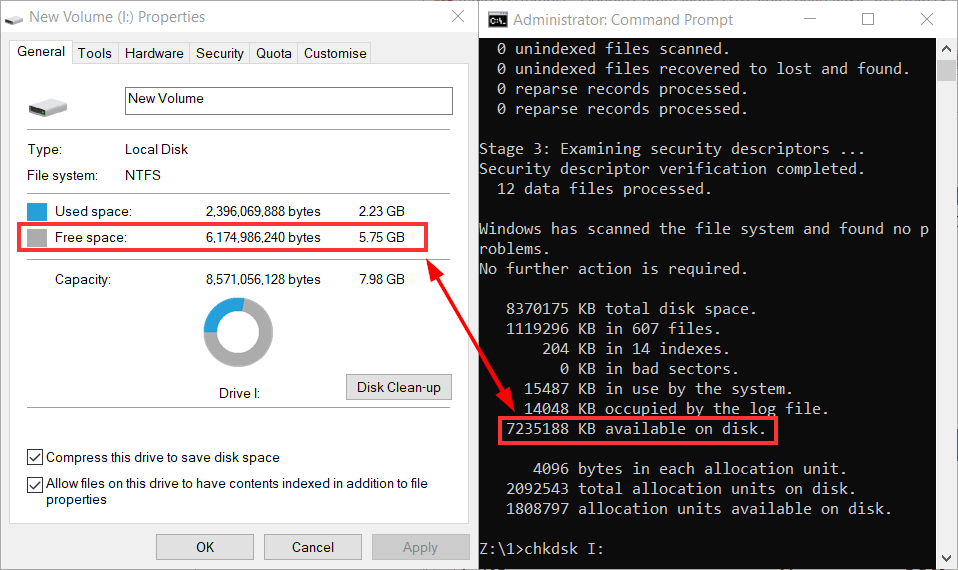Image resolution: width=958 pixels, height=570 pixels.
Task: Select the General tab
Action: click(41, 52)
